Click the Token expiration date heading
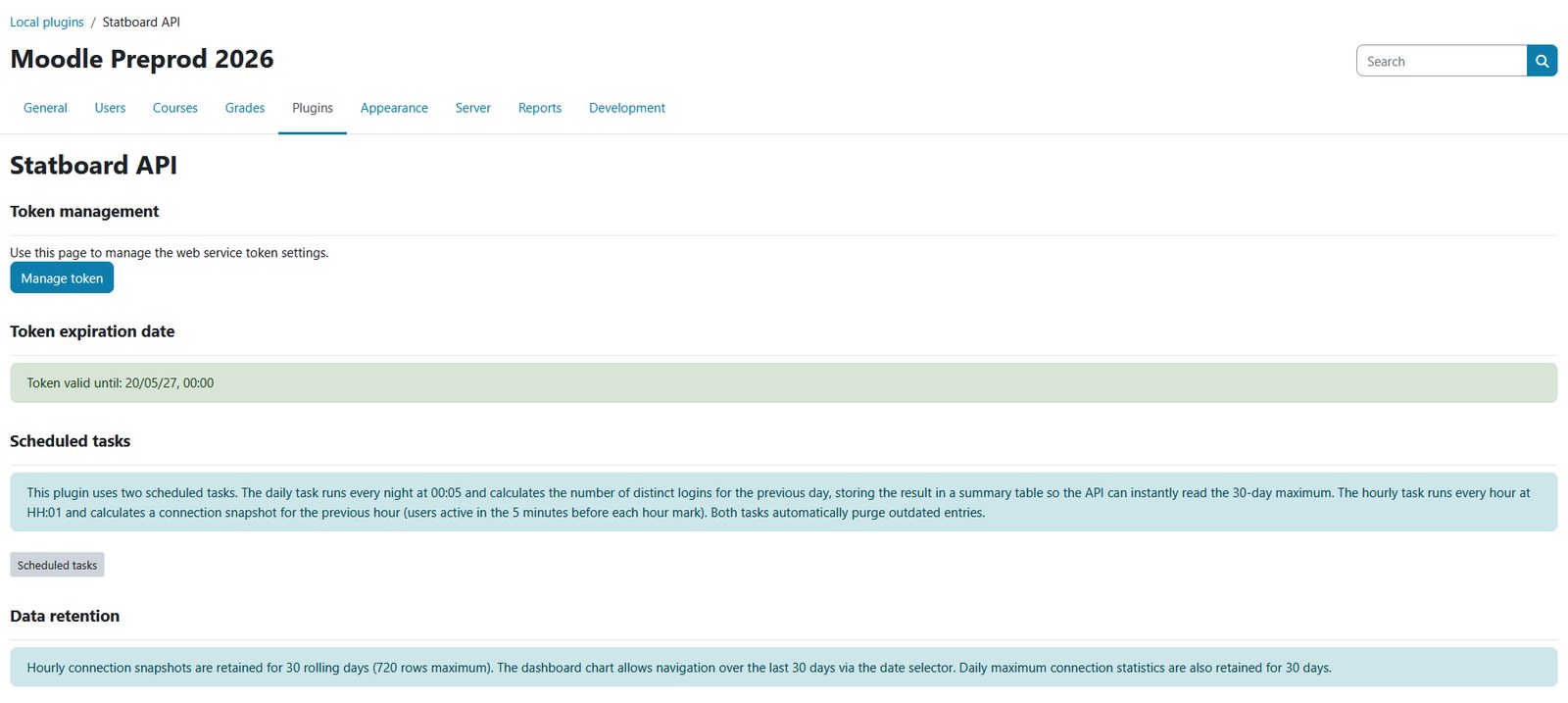The height and width of the screenshot is (703, 1568). pyautogui.click(x=92, y=331)
